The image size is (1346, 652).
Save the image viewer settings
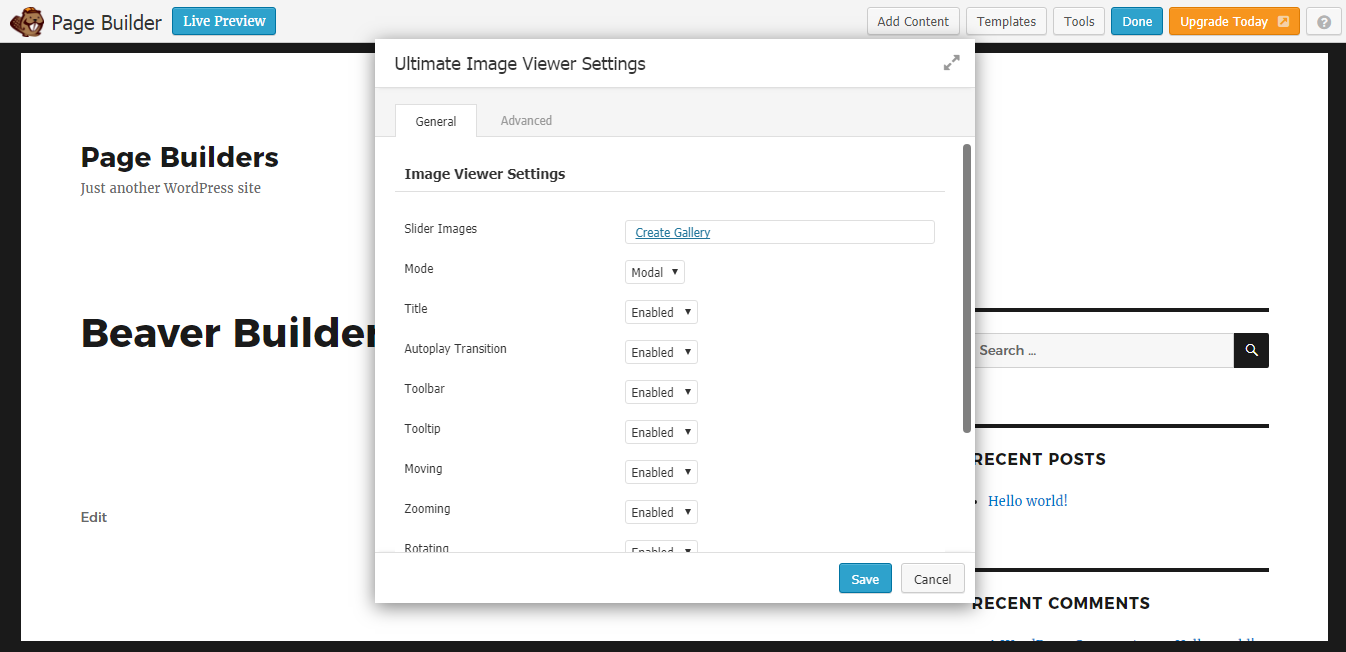(x=865, y=579)
